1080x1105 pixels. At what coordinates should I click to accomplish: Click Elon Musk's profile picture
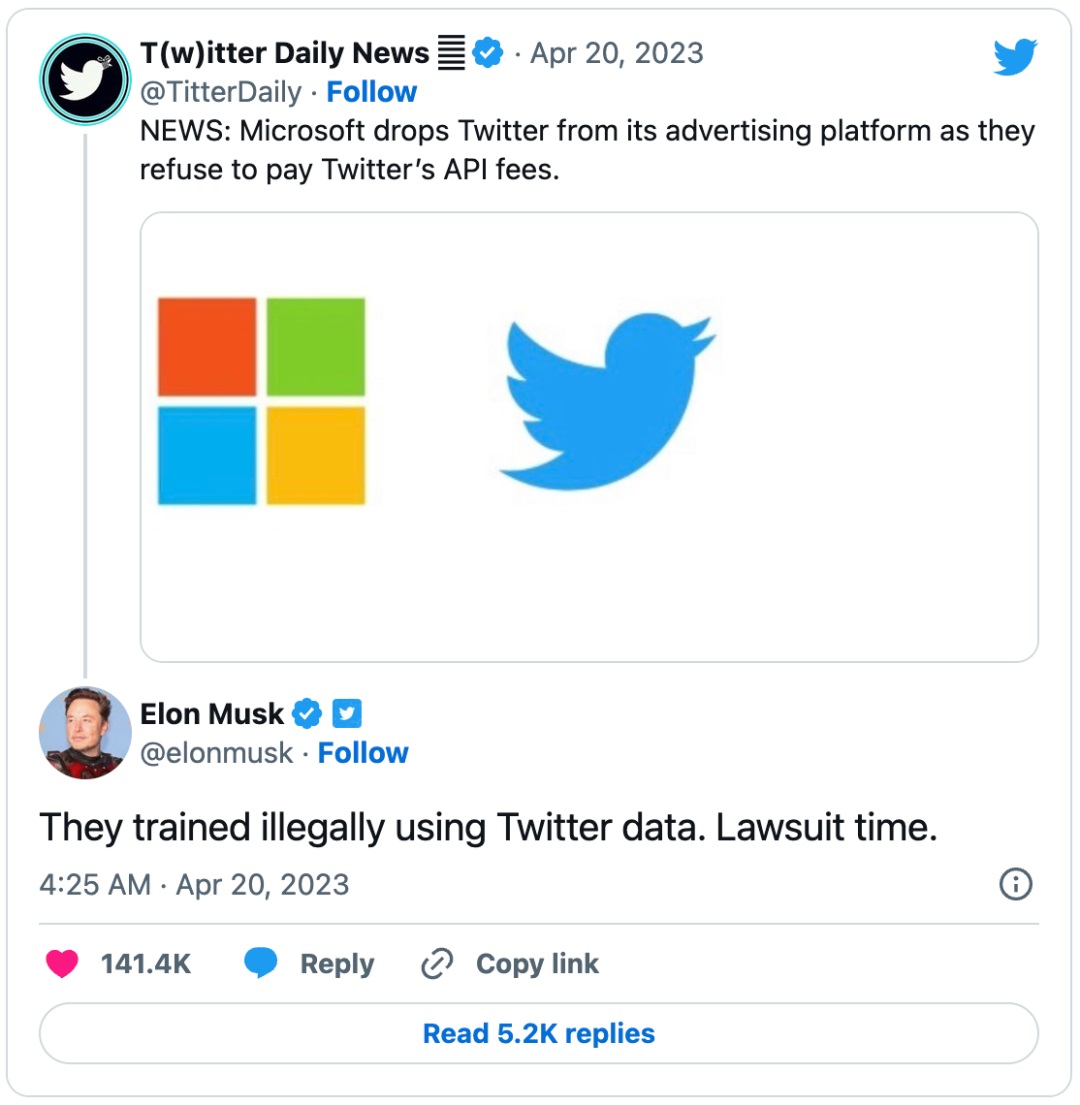(85, 732)
